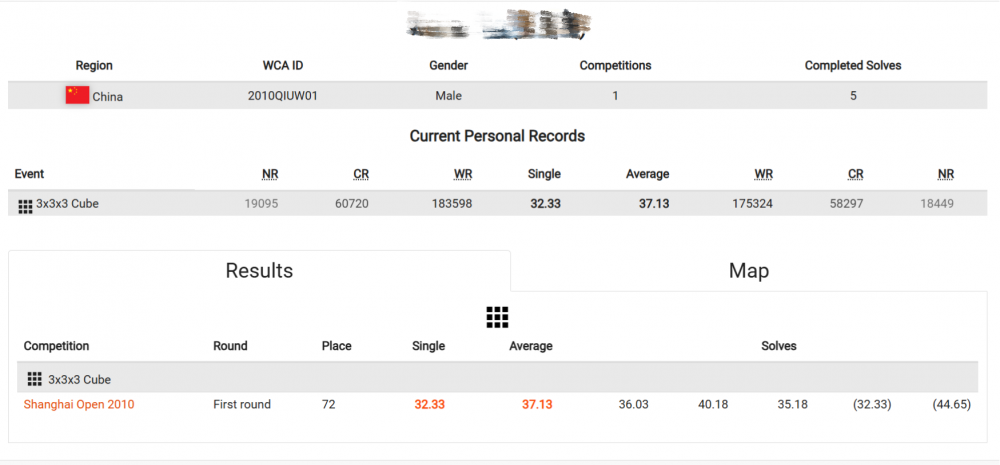The height and width of the screenshot is (465, 1000).
Task: Click personal record single 32.33 in bold black
Action: [x=545, y=204]
